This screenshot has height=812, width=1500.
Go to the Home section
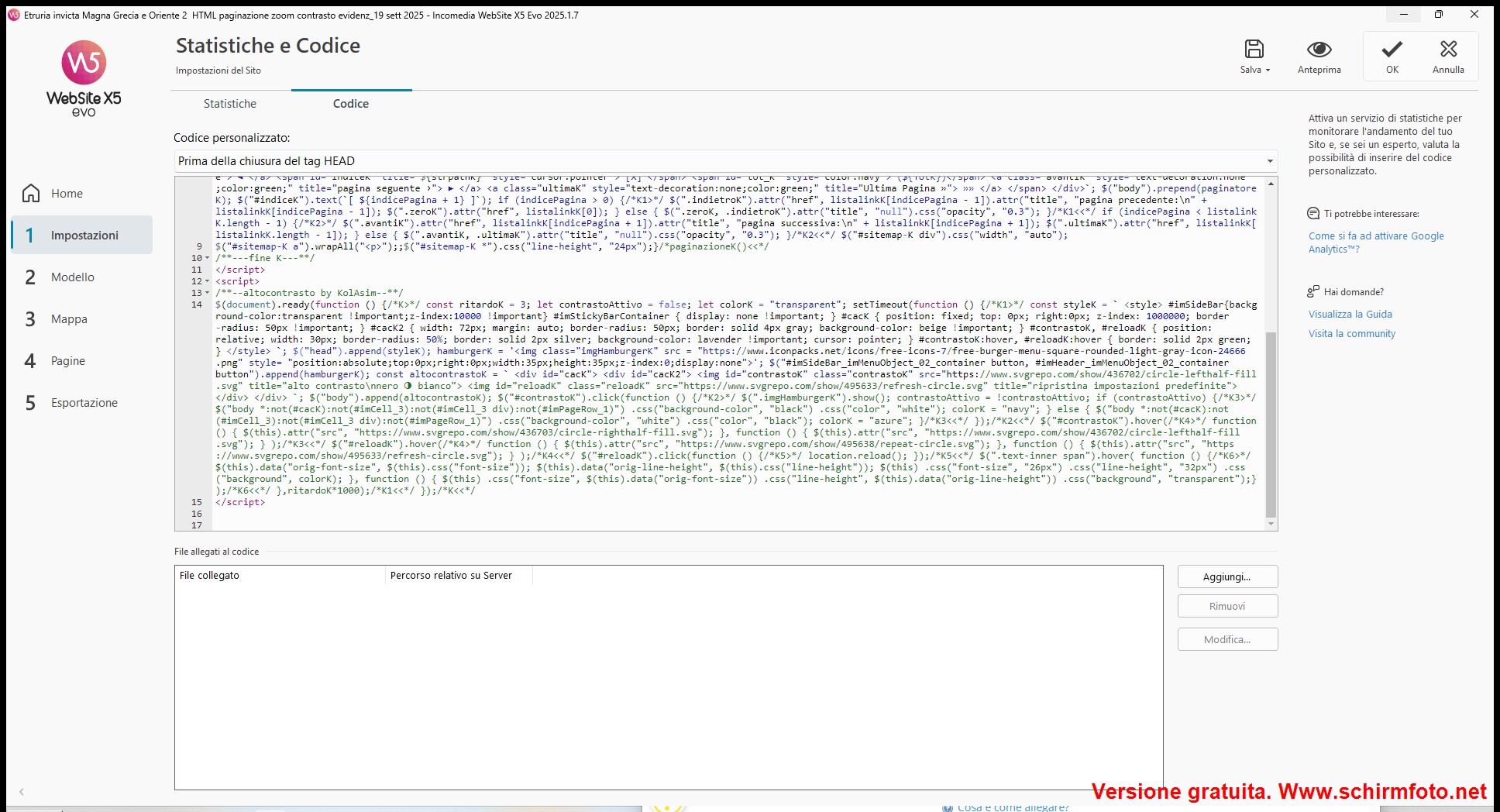(x=67, y=194)
